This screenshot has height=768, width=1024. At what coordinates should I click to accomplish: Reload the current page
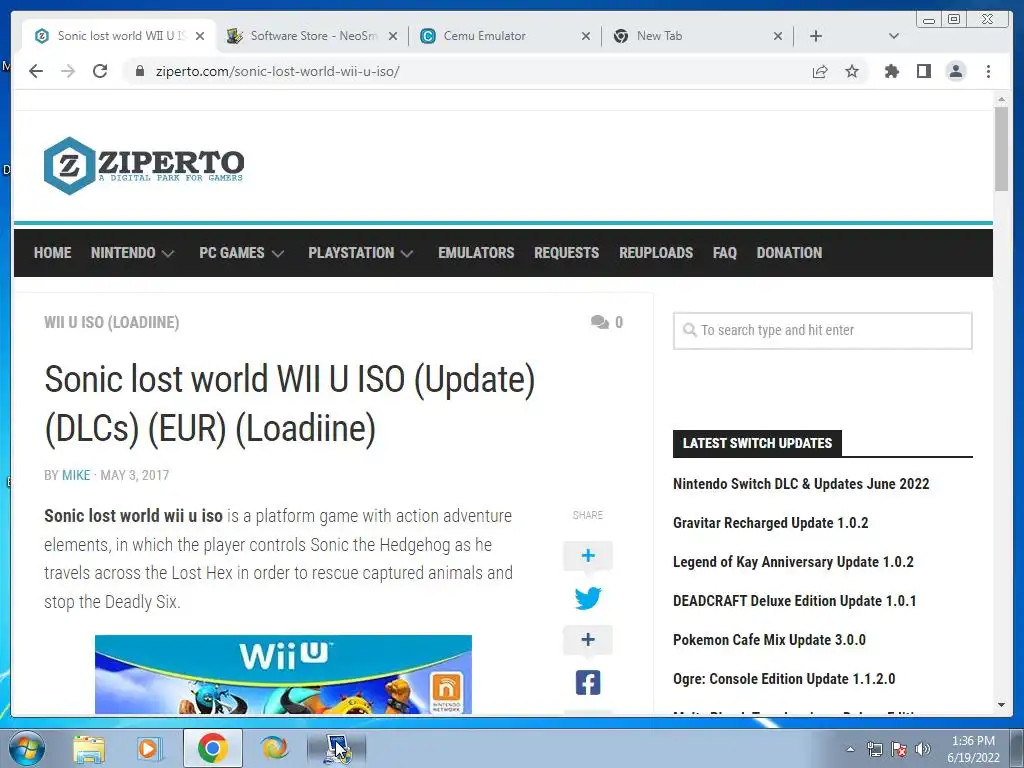click(100, 71)
